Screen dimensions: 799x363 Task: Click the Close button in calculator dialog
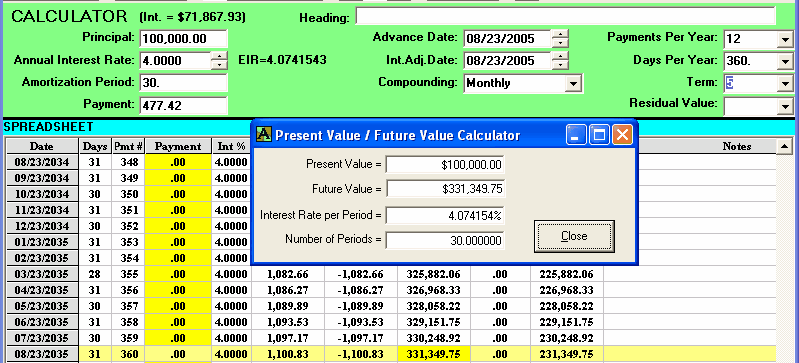tap(574, 236)
